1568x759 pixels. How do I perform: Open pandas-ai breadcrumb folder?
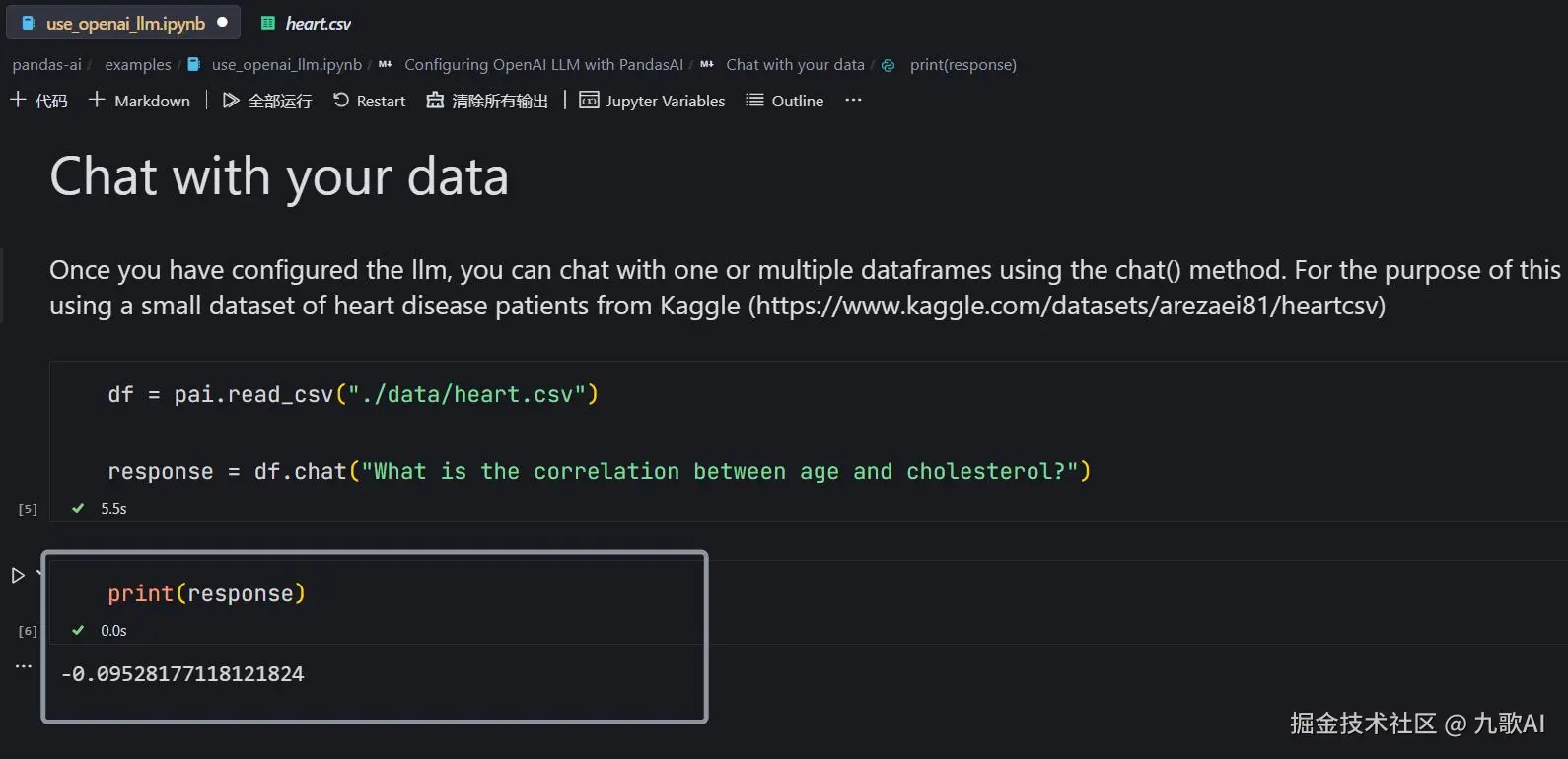pyautogui.click(x=46, y=65)
